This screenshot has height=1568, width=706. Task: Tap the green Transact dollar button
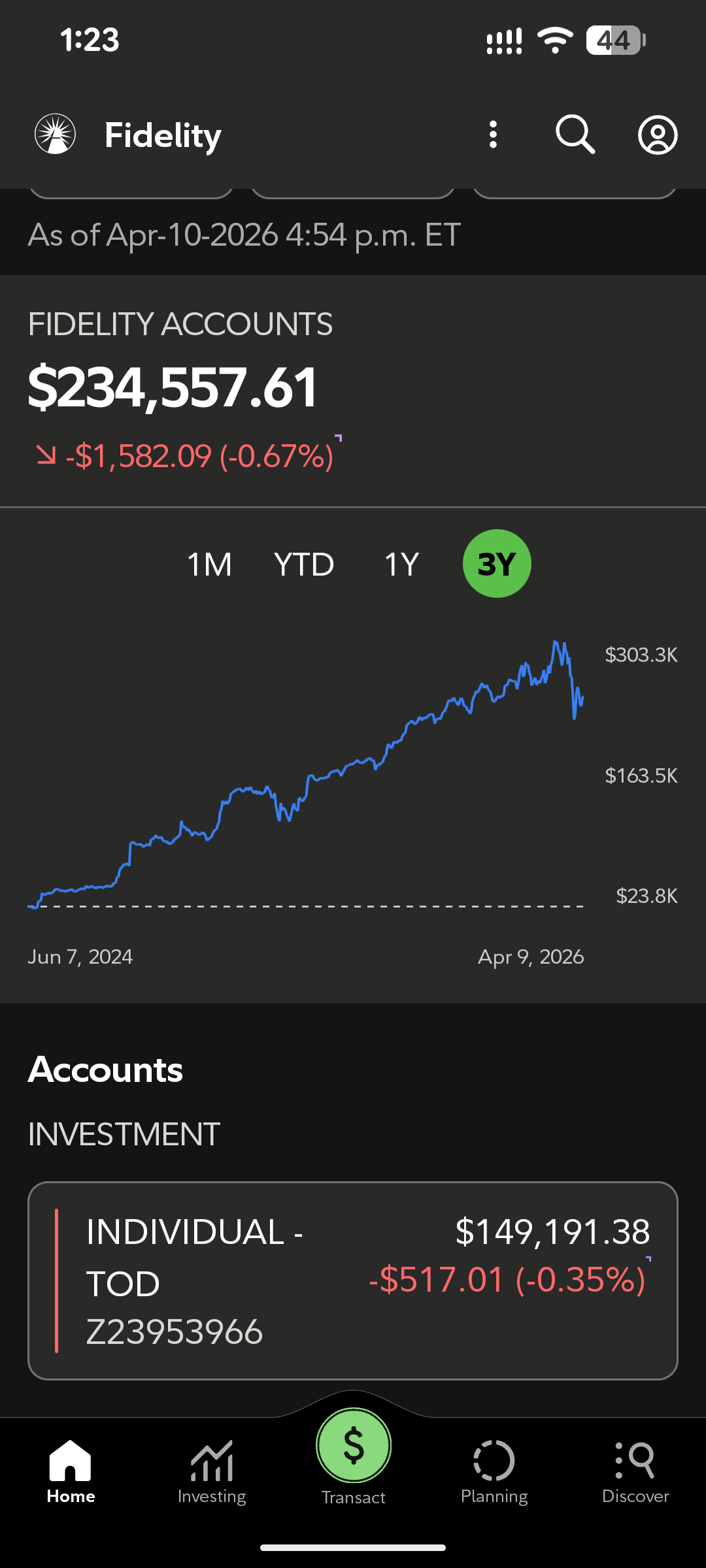[x=354, y=1446]
